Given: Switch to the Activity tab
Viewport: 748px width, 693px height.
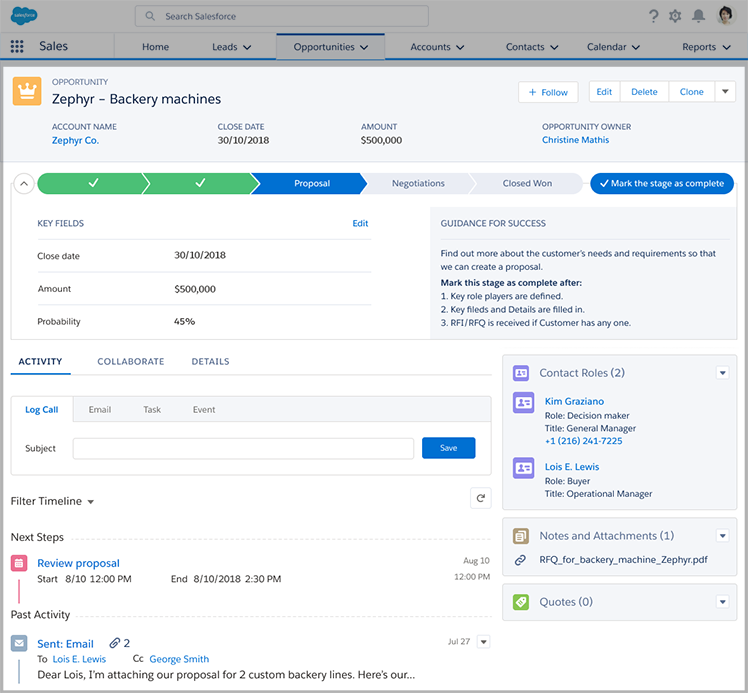Looking at the screenshot, I should (x=41, y=362).
